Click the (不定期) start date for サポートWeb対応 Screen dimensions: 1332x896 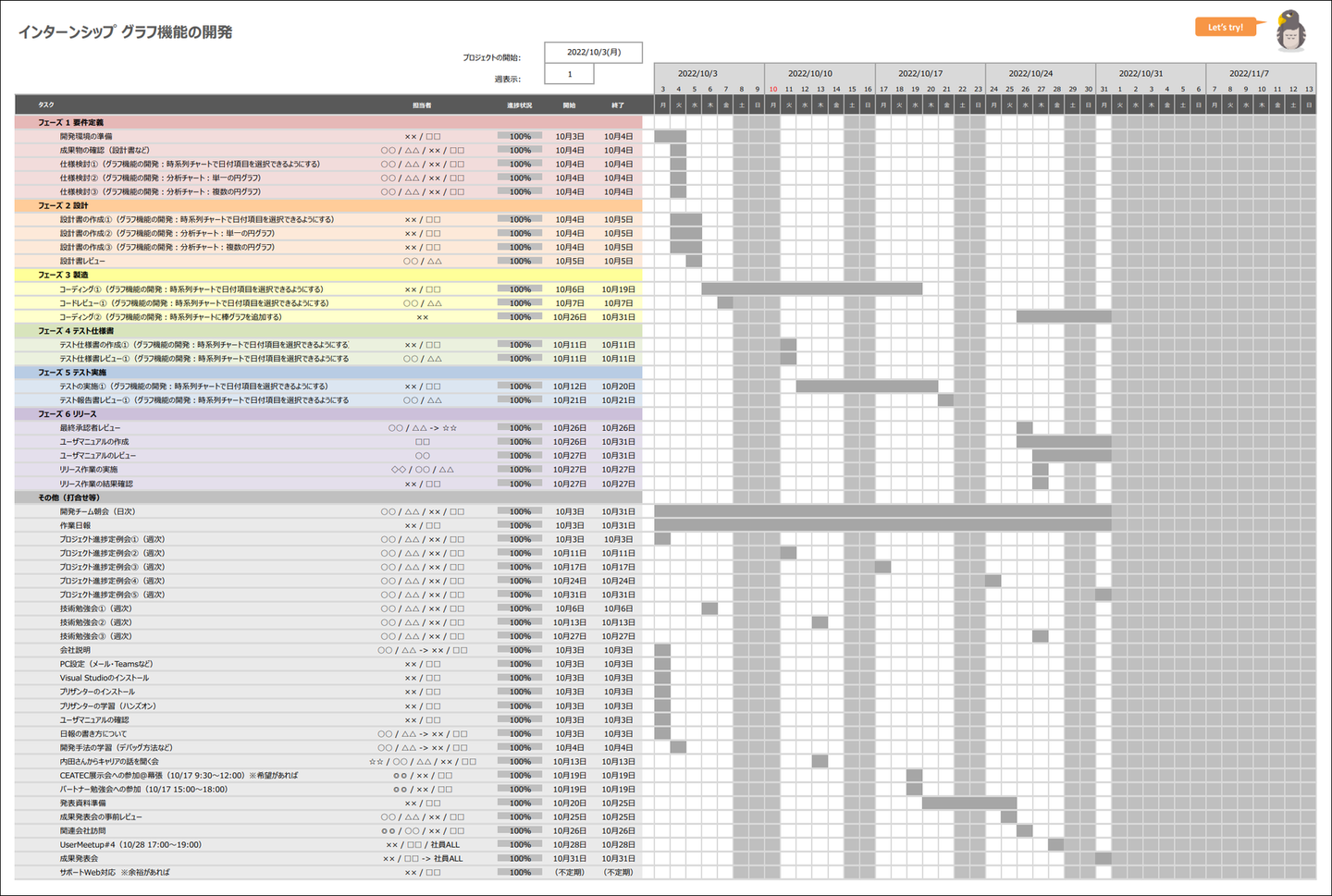coord(569,873)
